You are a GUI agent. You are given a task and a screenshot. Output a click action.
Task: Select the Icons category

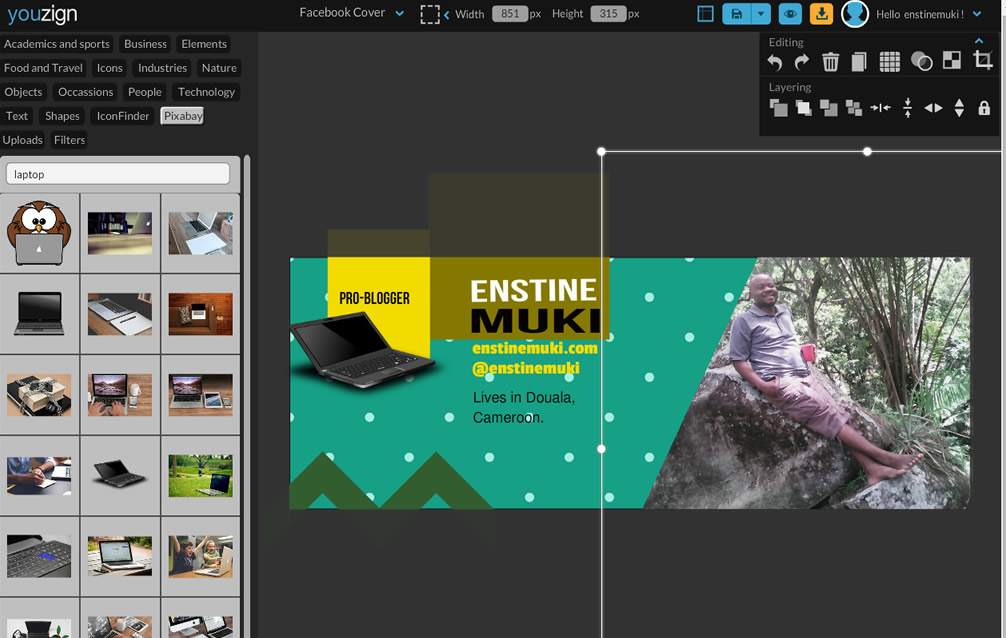(109, 67)
